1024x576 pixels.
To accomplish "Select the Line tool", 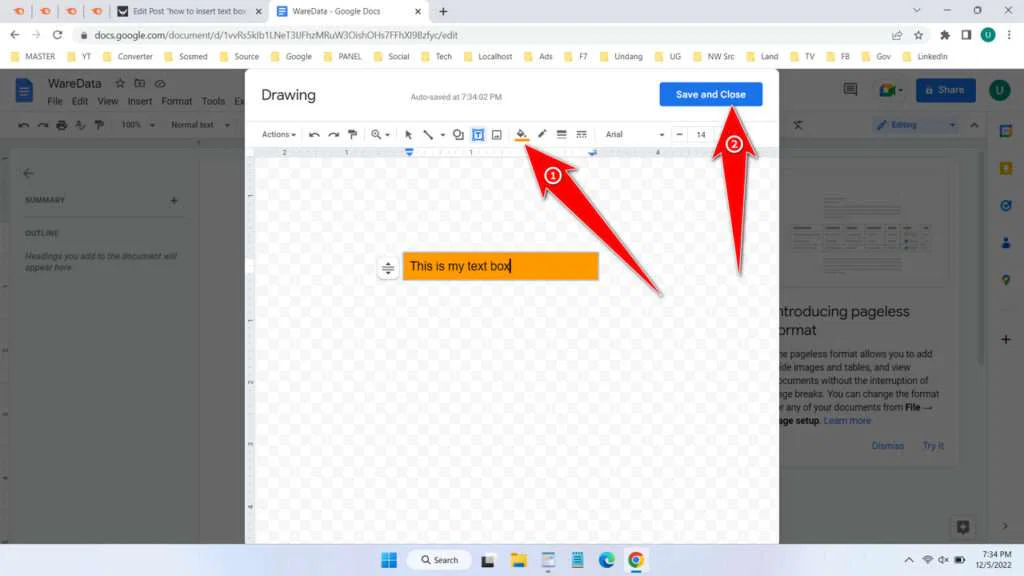I will [x=427, y=134].
